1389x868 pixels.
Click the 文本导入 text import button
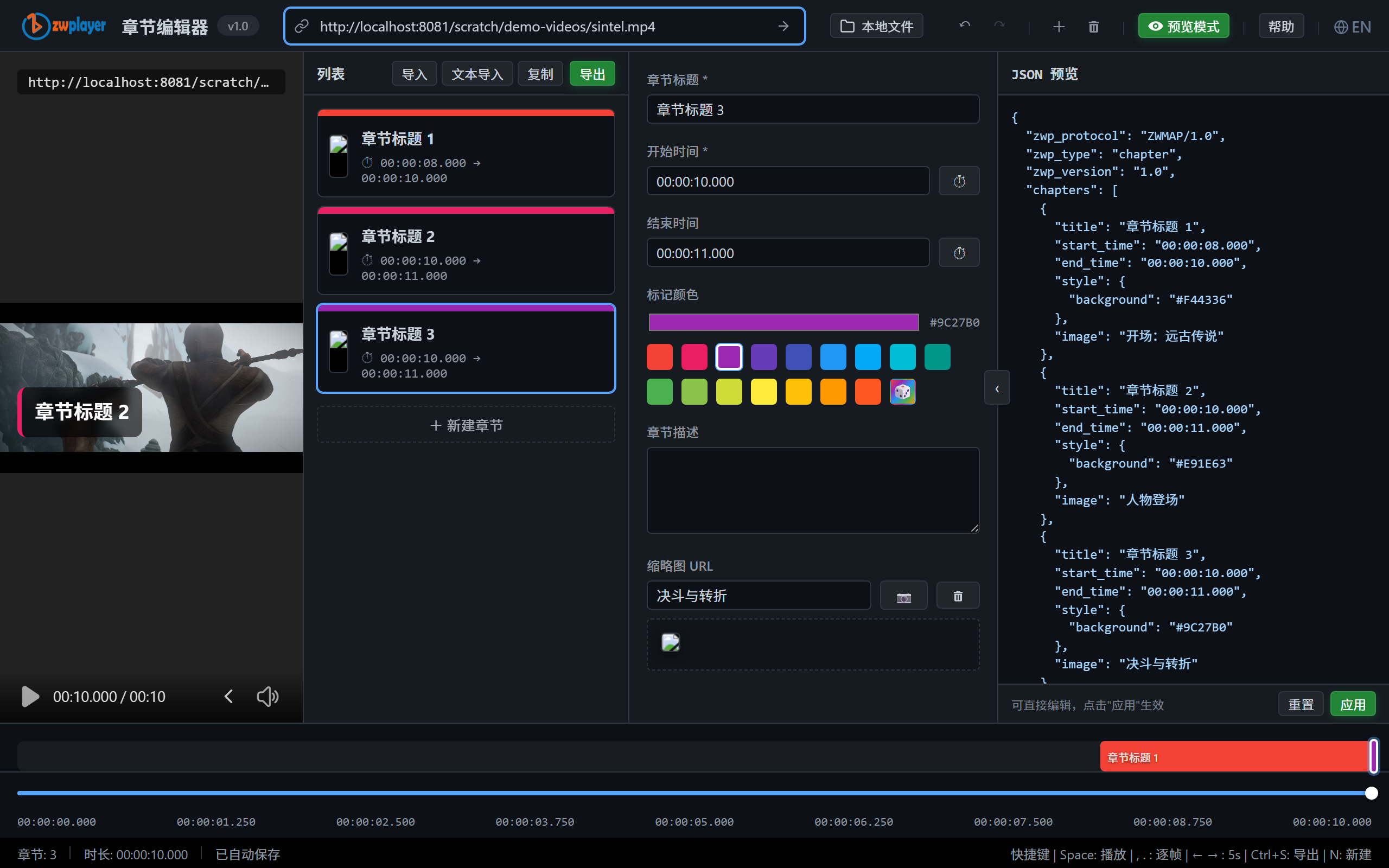(477, 74)
